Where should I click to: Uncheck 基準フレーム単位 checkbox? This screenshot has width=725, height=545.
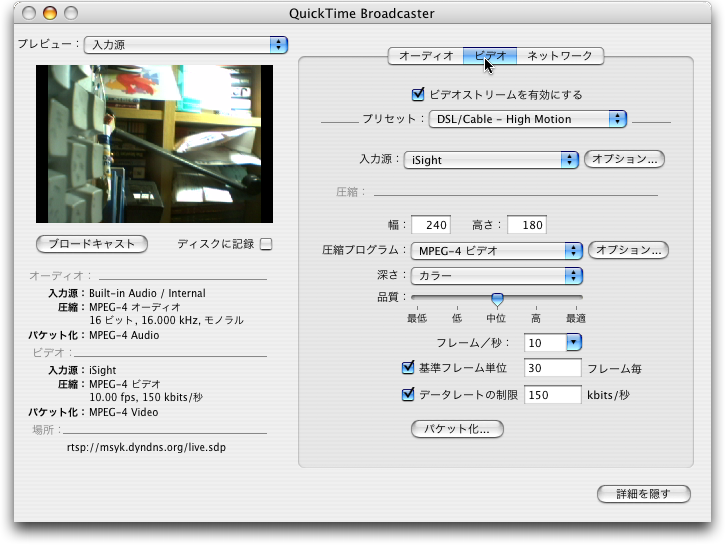tap(408, 368)
